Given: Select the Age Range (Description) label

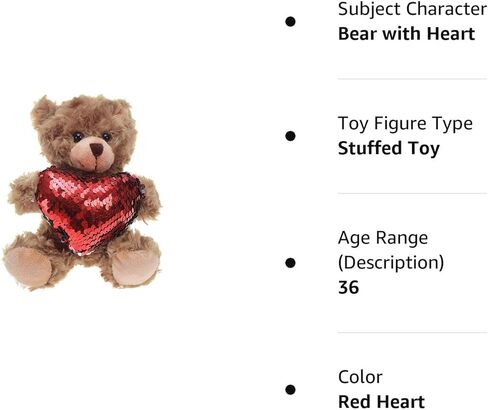Looking at the screenshot, I should (391, 250).
